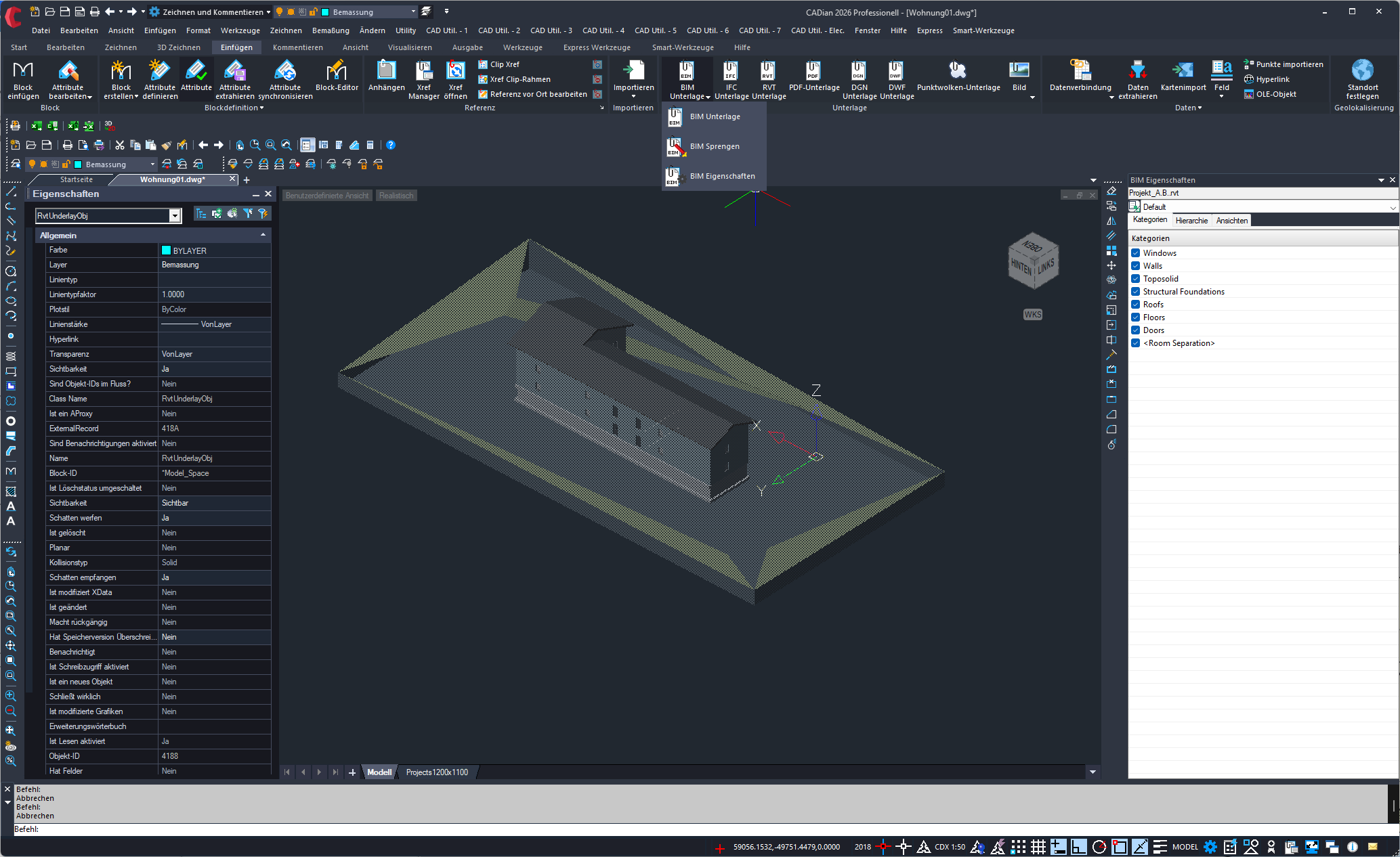Click the PDF-Unterlage icon

click(813, 70)
